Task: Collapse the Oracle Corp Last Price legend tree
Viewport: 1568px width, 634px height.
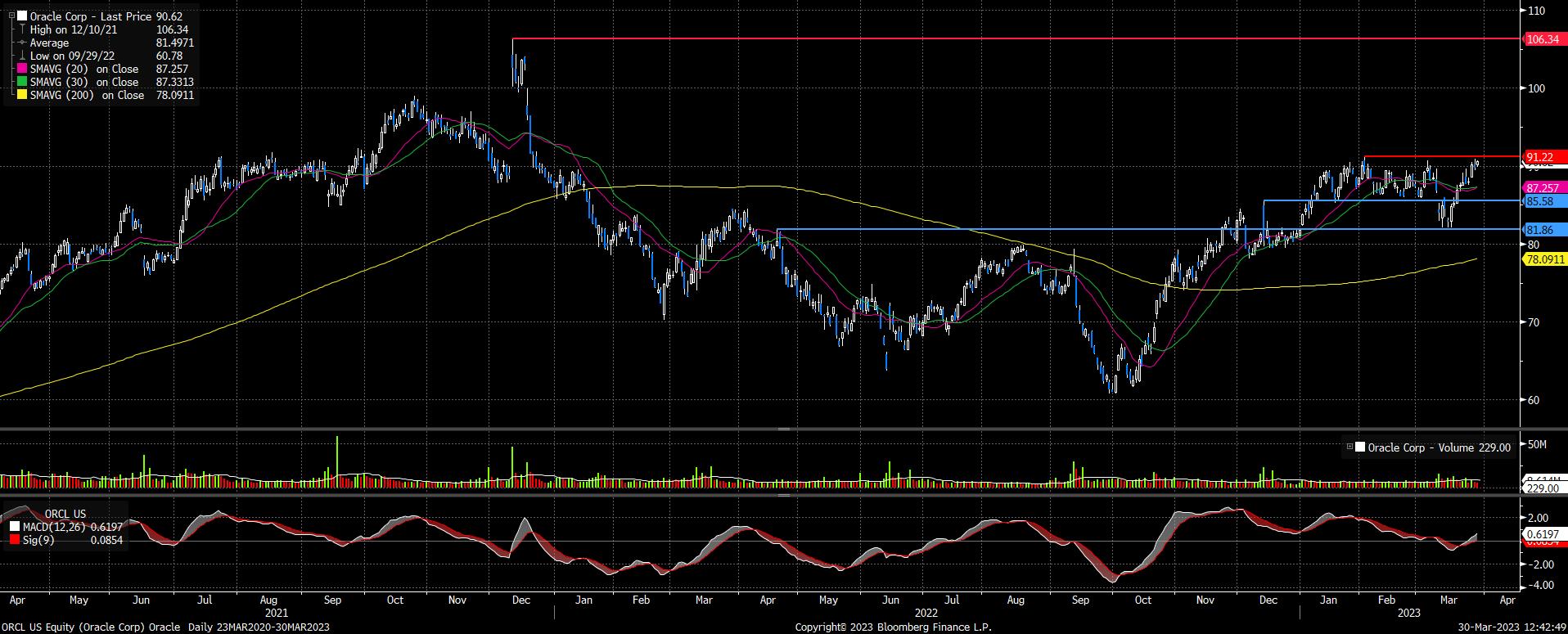Action: (11, 16)
